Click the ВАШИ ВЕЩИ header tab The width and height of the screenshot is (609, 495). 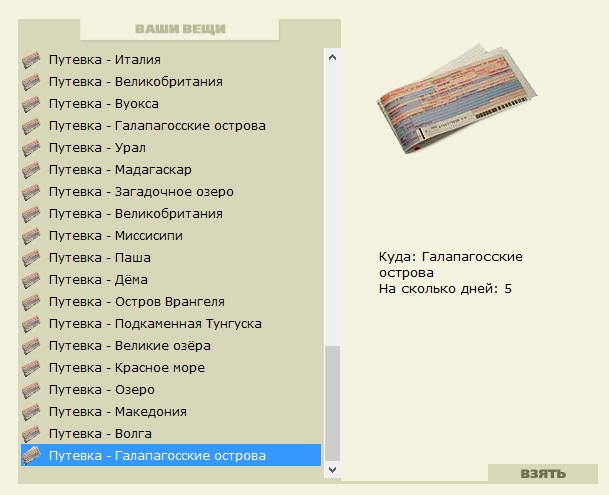pos(180,29)
